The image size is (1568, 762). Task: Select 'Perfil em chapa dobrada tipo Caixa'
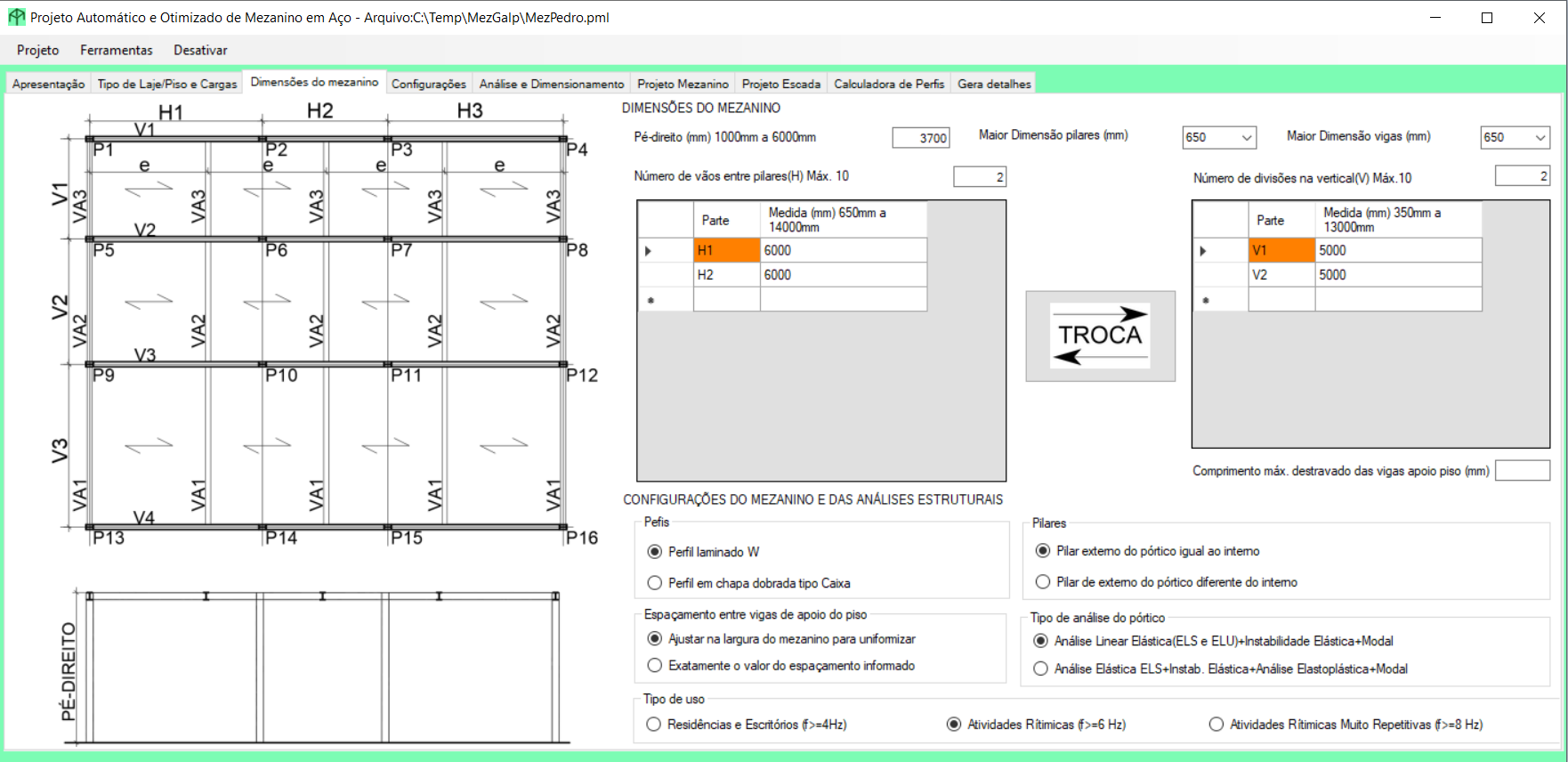coord(655,583)
